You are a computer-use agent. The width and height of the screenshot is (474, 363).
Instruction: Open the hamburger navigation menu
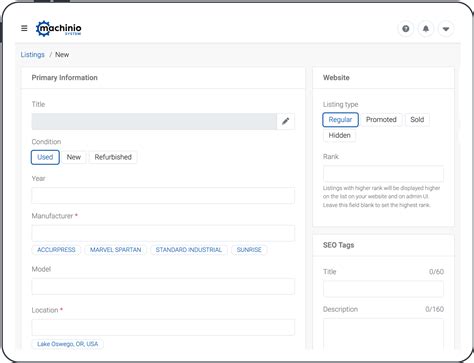[x=24, y=28]
